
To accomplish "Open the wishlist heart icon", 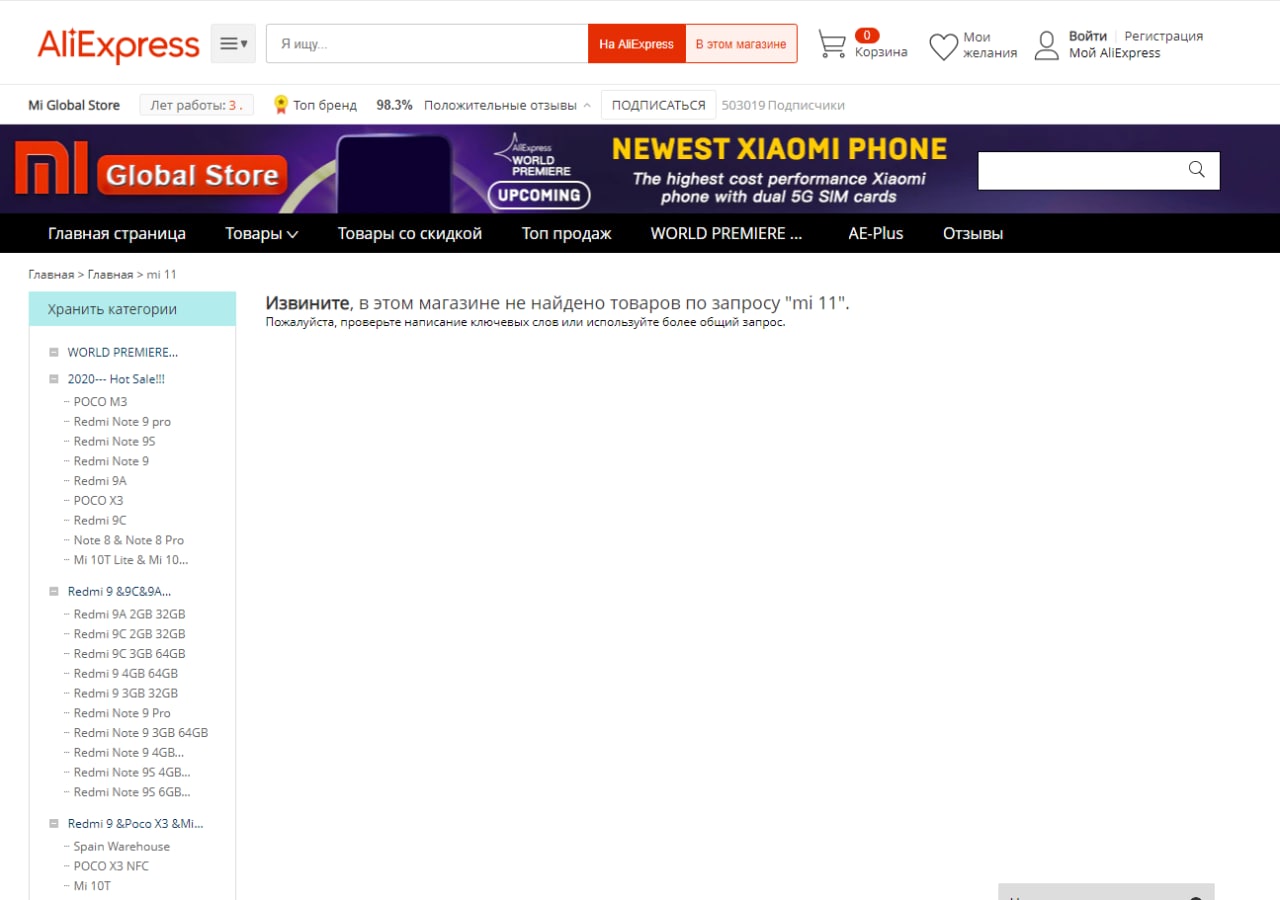I will [943, 46].
